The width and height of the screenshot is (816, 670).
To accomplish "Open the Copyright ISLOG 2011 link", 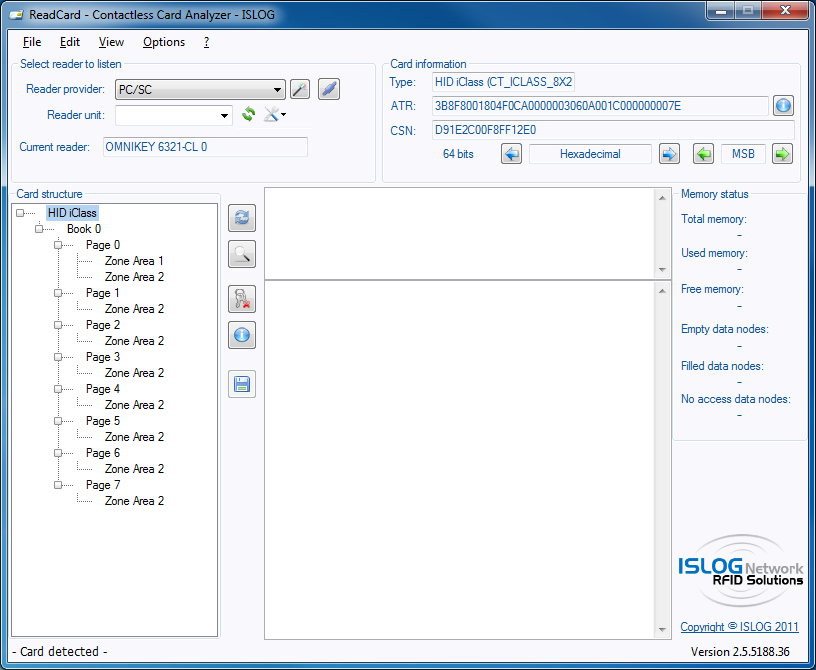I will coord(740,627).
